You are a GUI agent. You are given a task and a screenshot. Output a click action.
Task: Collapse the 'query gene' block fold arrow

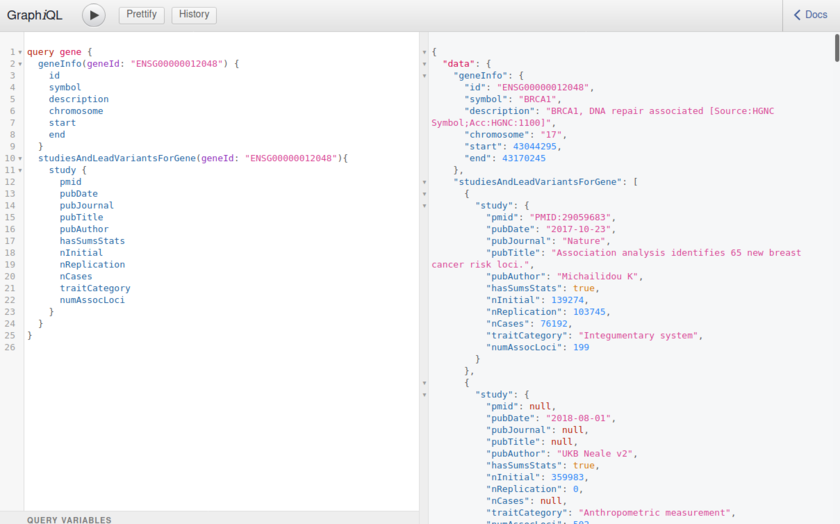click(20, 53)
